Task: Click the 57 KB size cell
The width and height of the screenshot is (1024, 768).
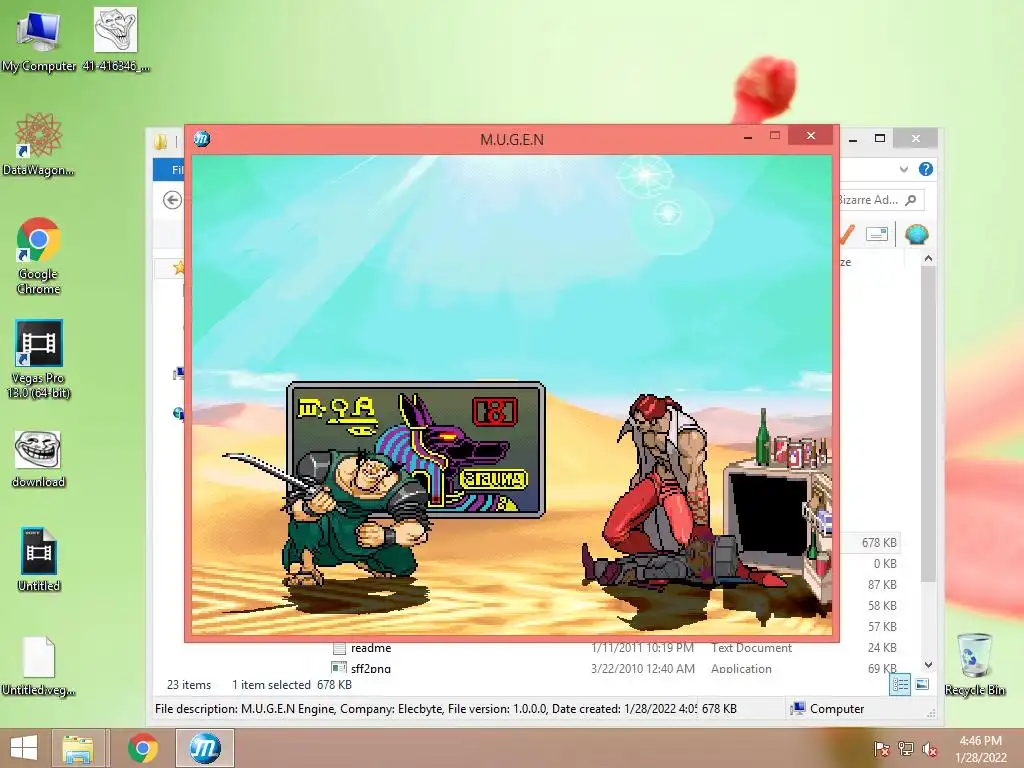Action: pyautogui.click(x=882, y=626)
